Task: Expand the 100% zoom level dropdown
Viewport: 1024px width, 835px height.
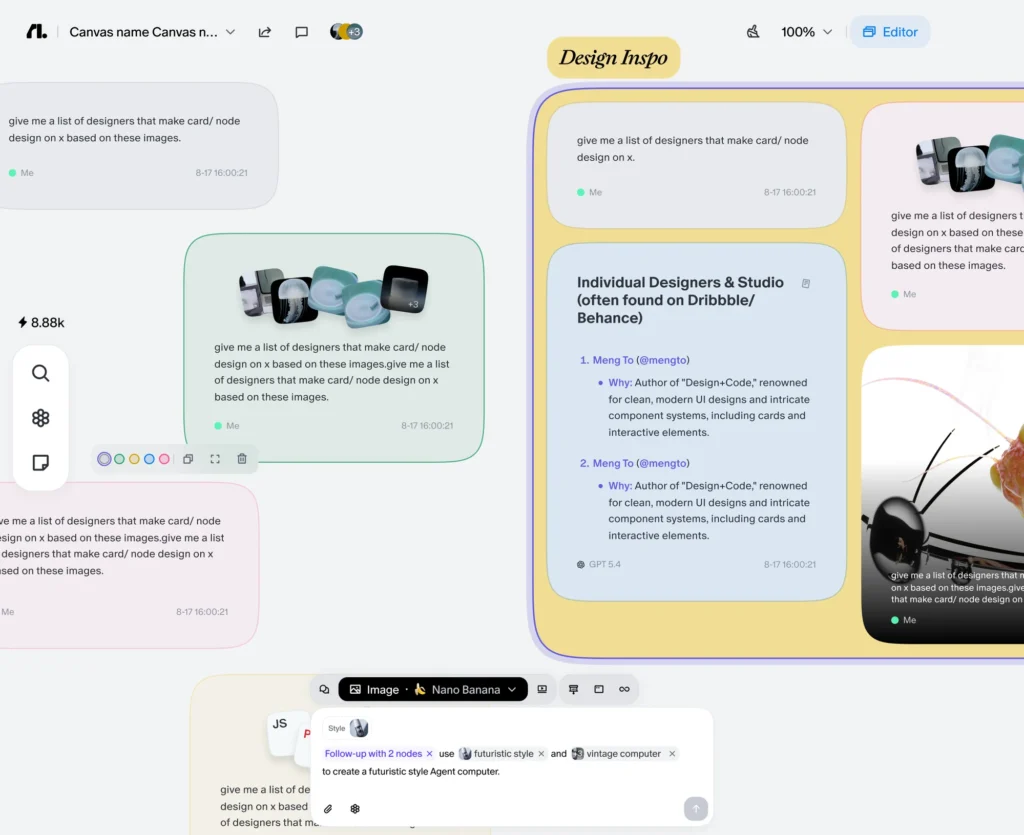Action: point(807,32)
